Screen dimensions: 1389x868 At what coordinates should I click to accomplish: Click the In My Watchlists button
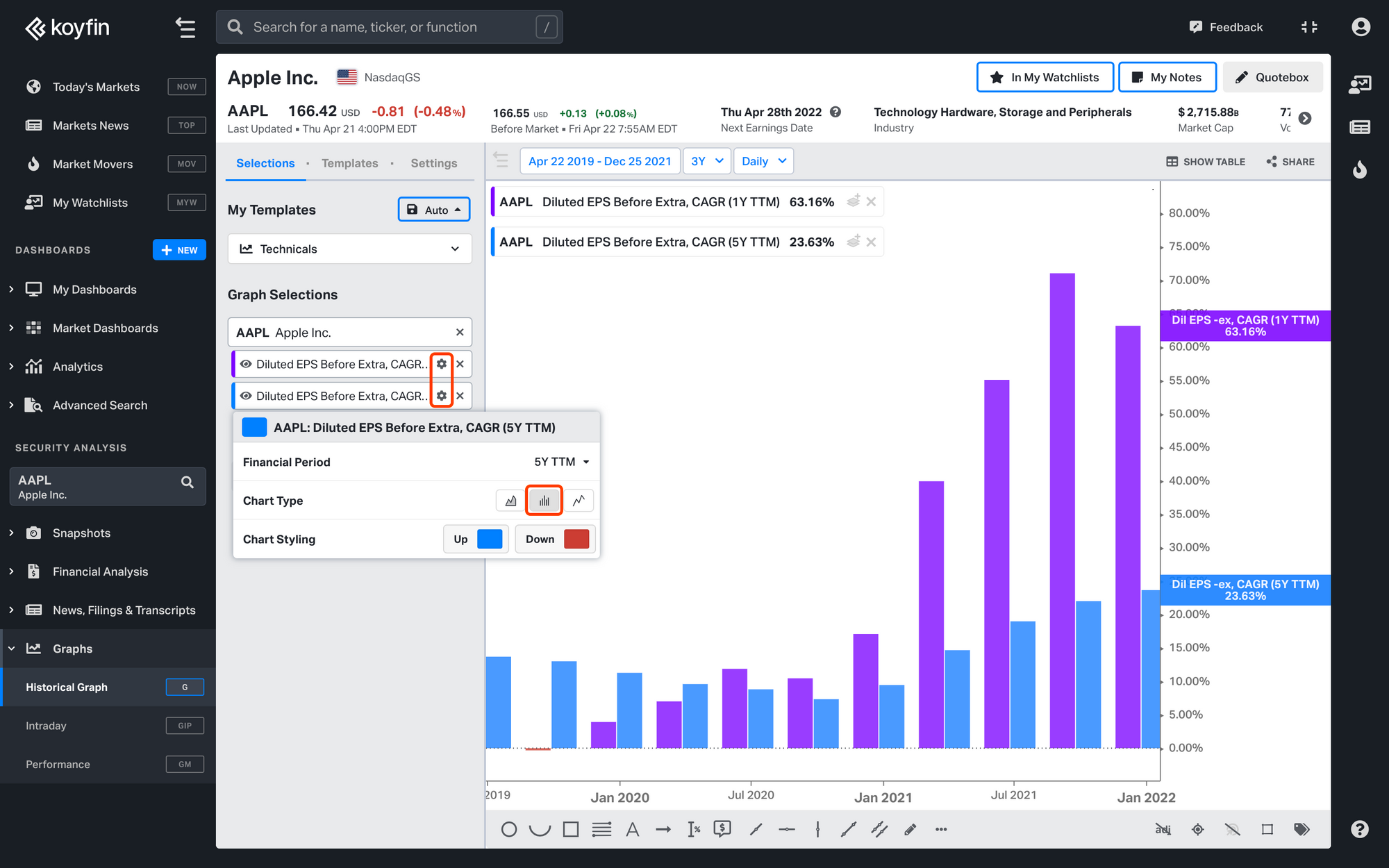(x=1045, y=77)
